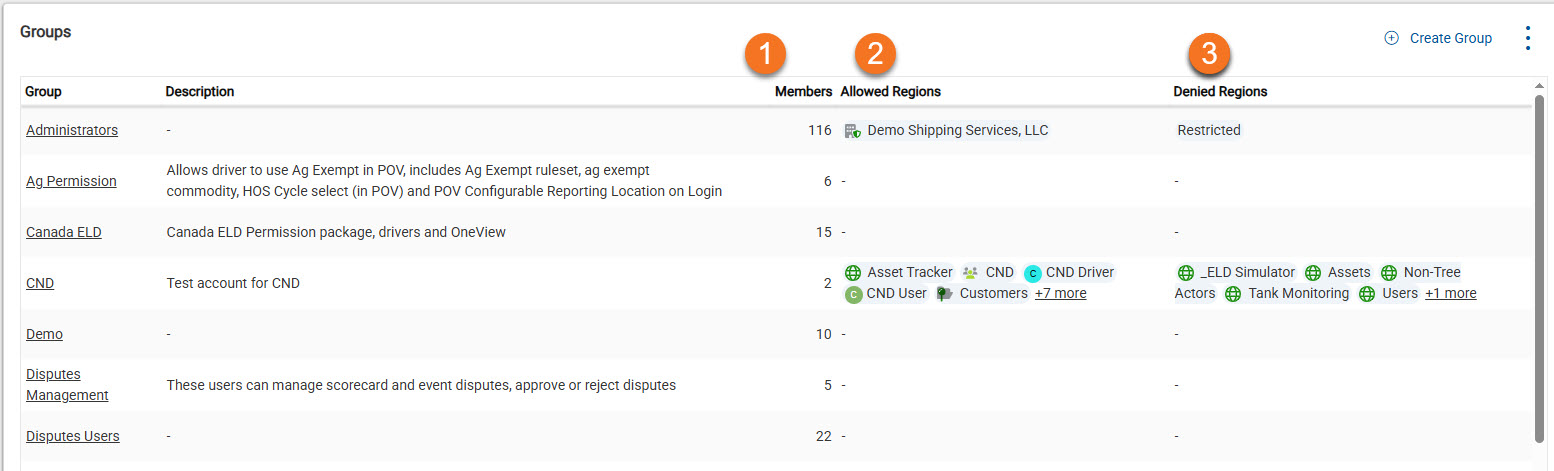Open the Disputes Management group link
1554x471 pixels.
[67, 385]
